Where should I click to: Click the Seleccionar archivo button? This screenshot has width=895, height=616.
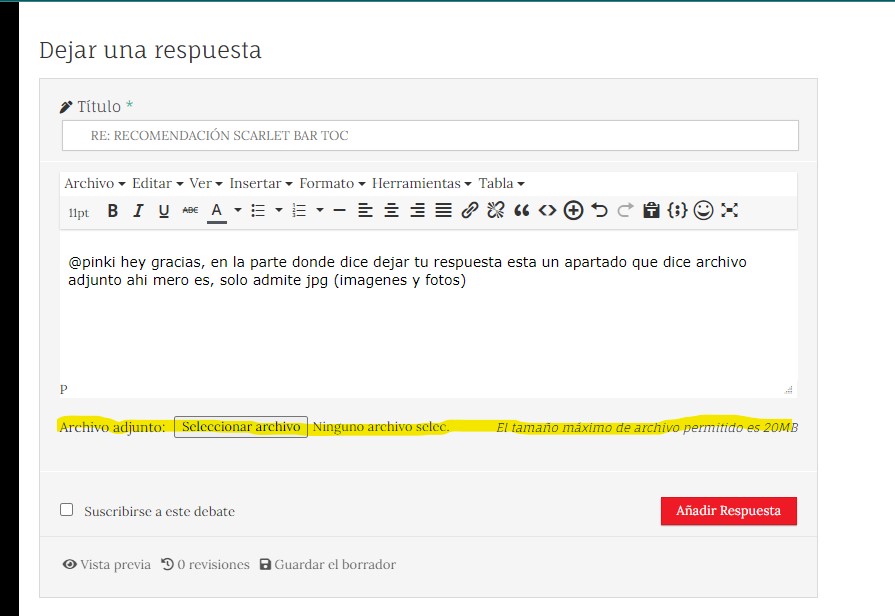pos(241,427)
